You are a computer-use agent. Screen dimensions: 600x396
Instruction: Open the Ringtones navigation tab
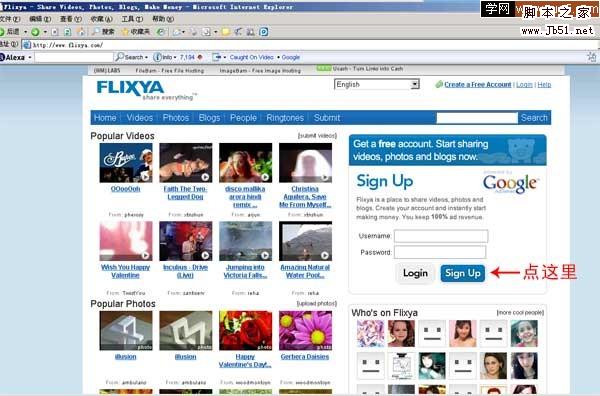tap(285, 117)
